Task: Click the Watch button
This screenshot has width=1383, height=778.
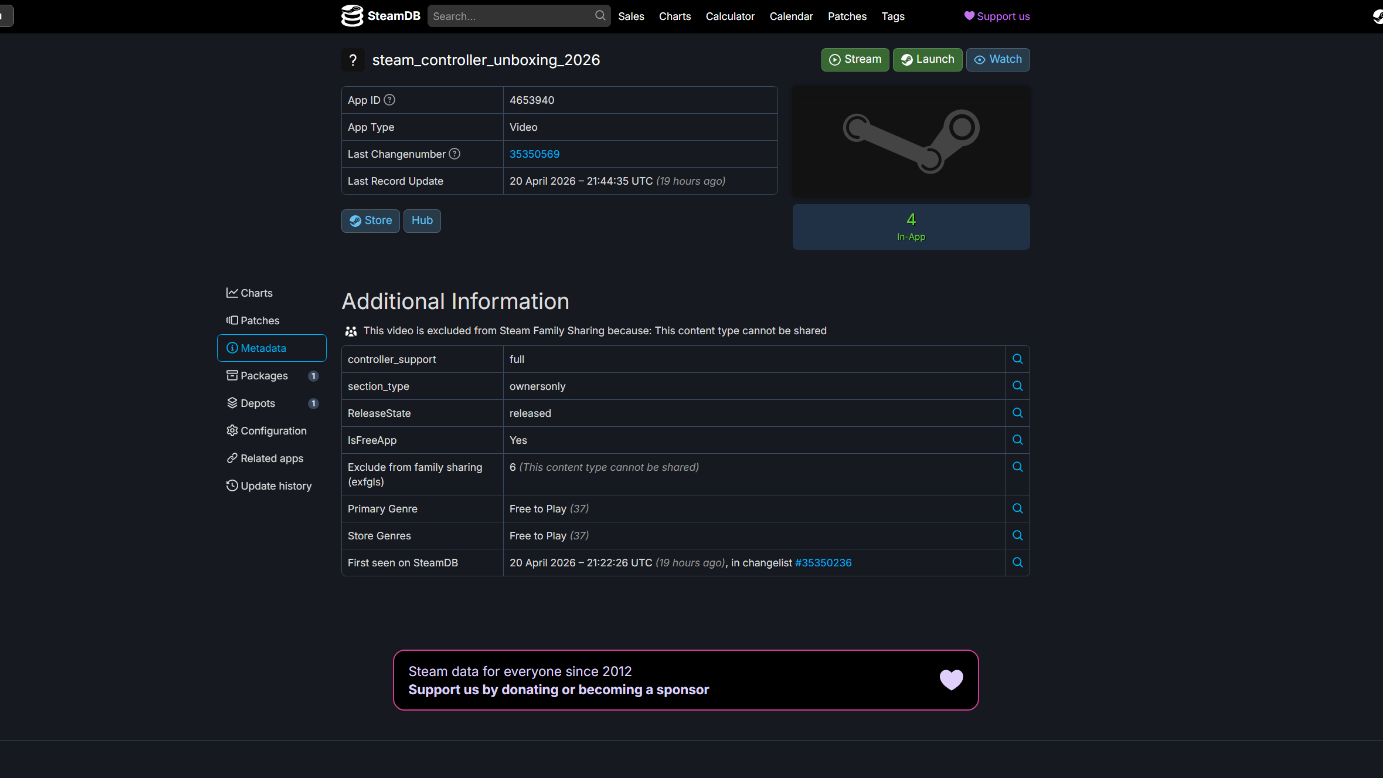Action: 998,60
